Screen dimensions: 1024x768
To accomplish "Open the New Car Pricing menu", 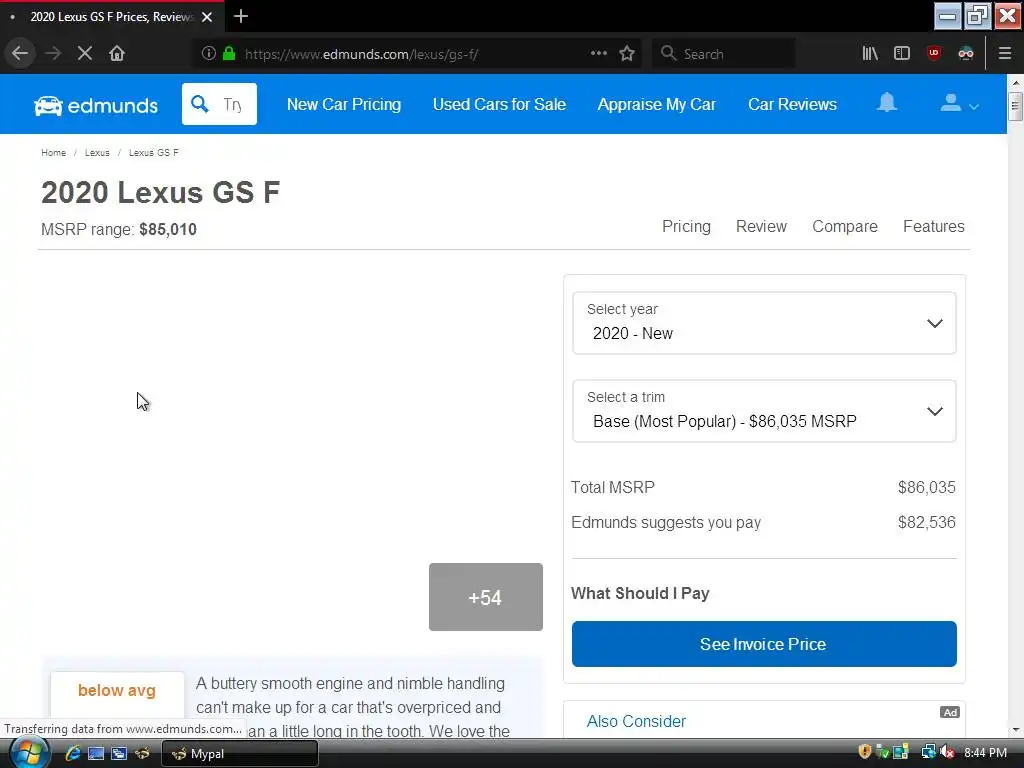I will coord(344,104).
